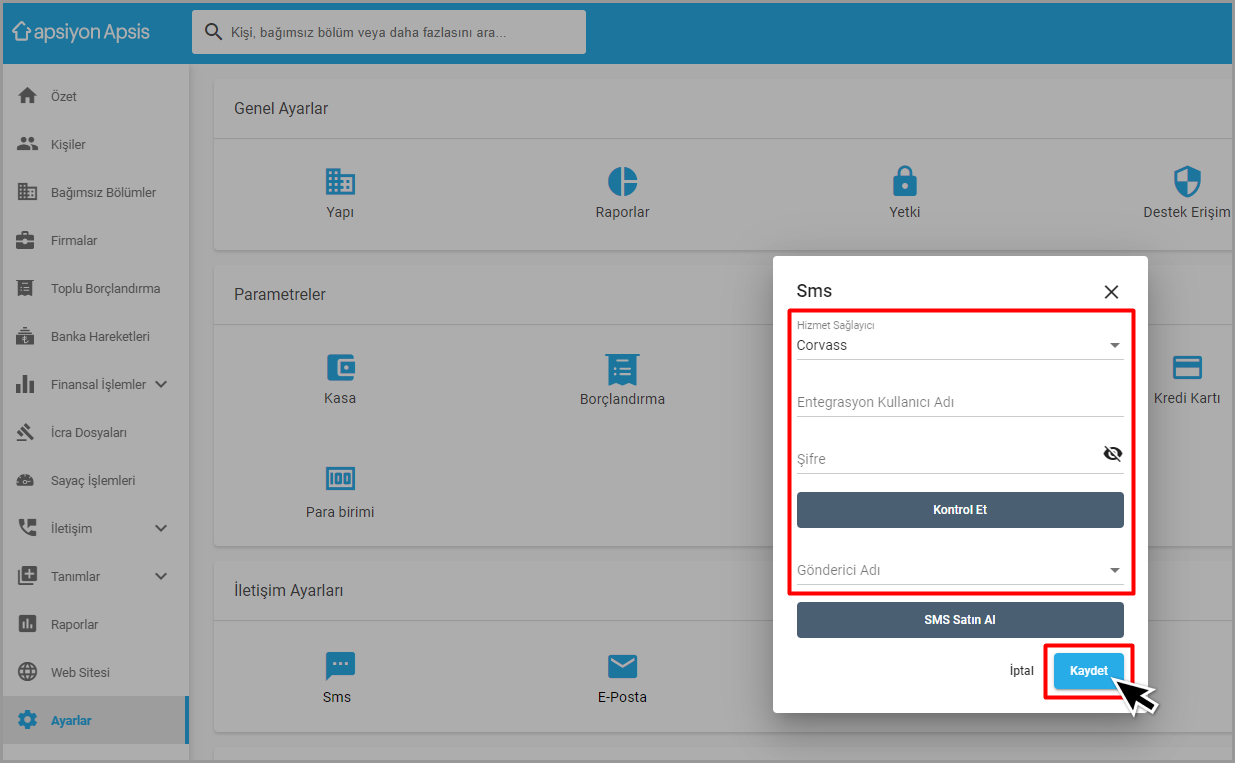Open E-Posta envelope icon
Screen dimensions: 1235x763
click(622, 666)
